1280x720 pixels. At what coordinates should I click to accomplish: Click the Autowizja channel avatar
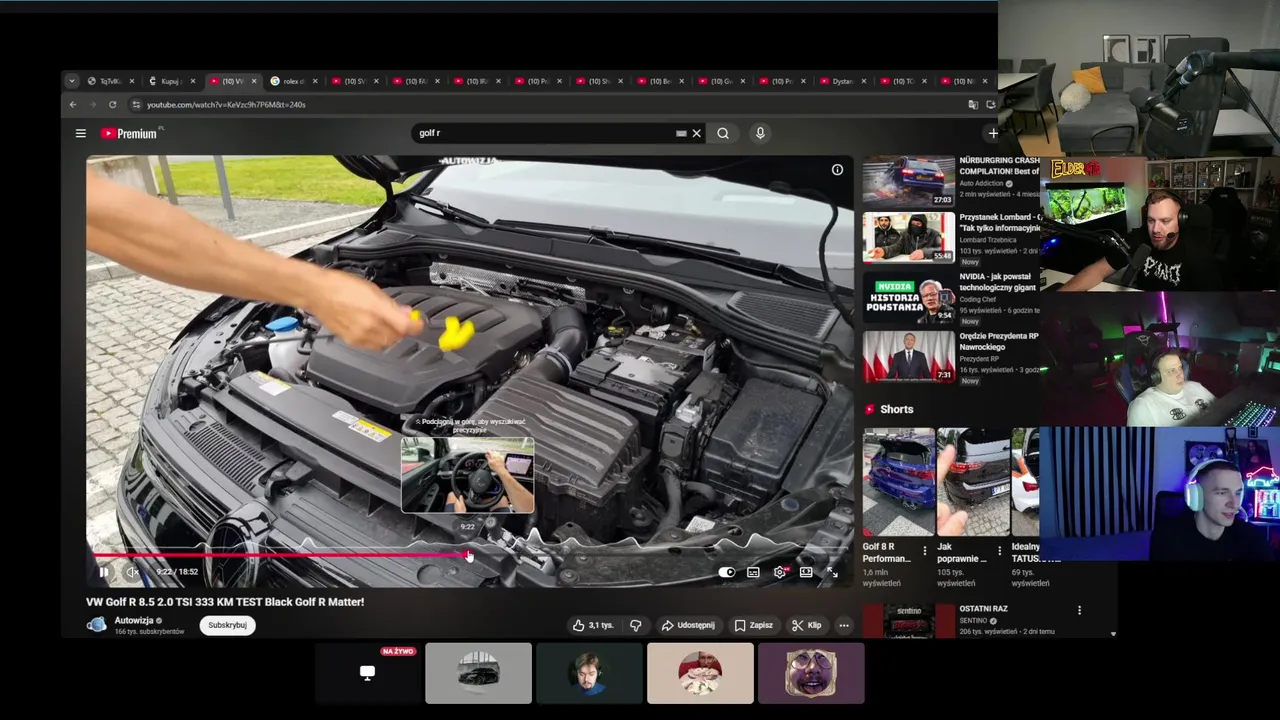(97, 625)
